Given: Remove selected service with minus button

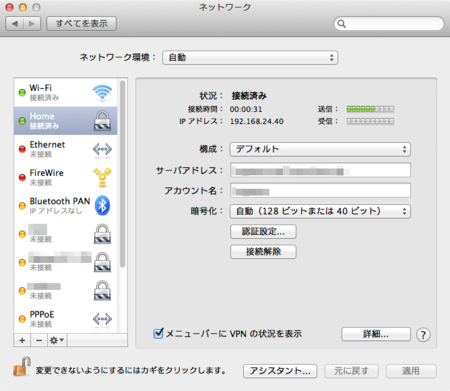Looking at the screenshot, I should point(39,340).
